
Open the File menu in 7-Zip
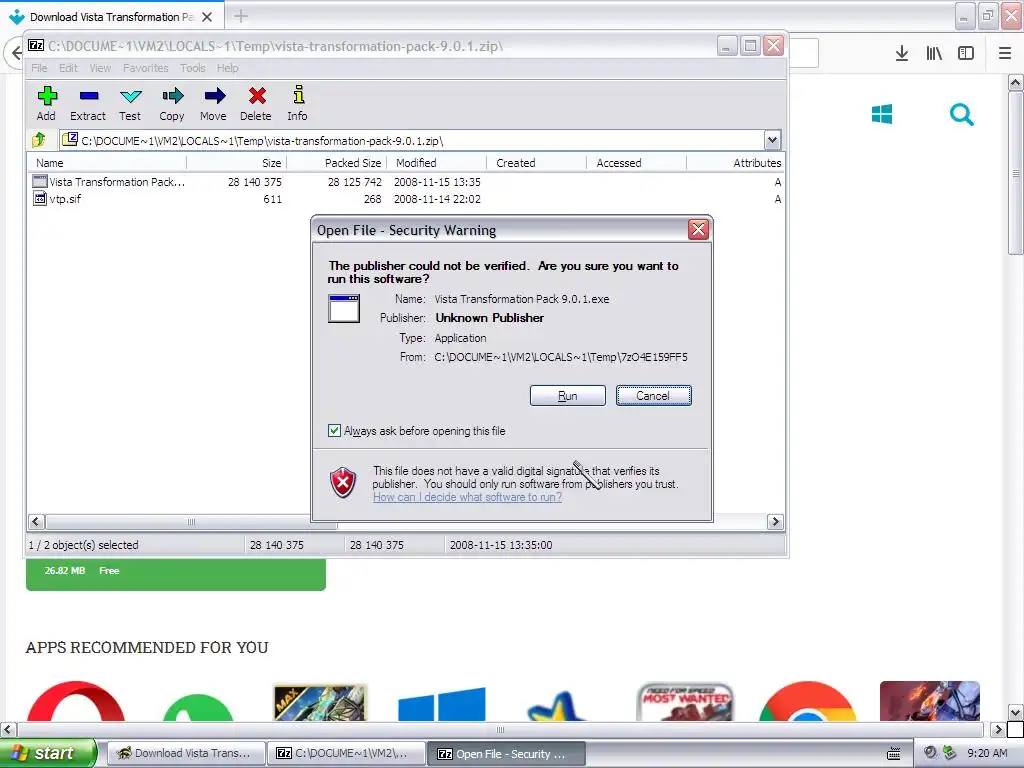(39, 68)
